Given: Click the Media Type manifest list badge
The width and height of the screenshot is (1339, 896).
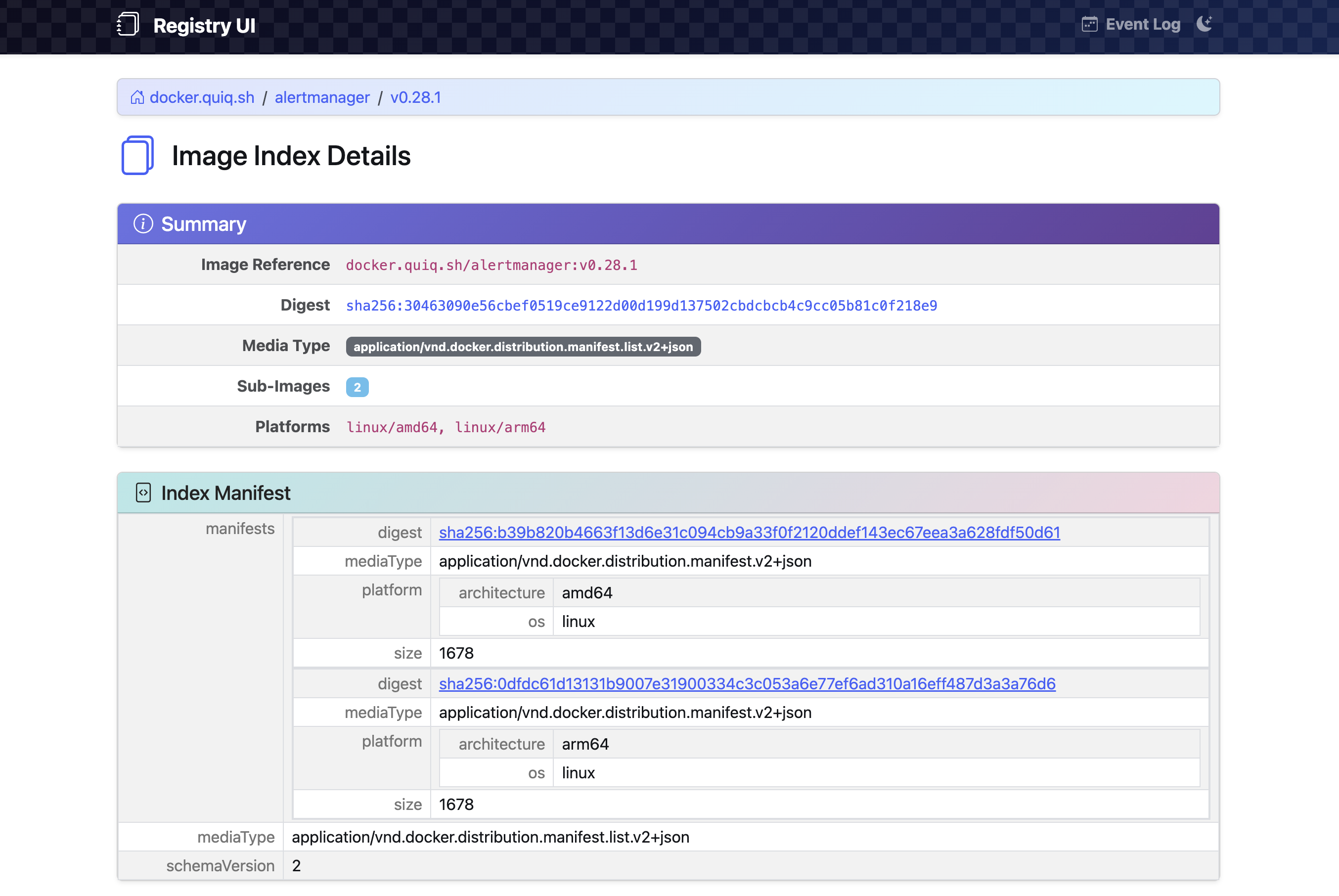Looking at the screenshot, I should tap(523, 346).
